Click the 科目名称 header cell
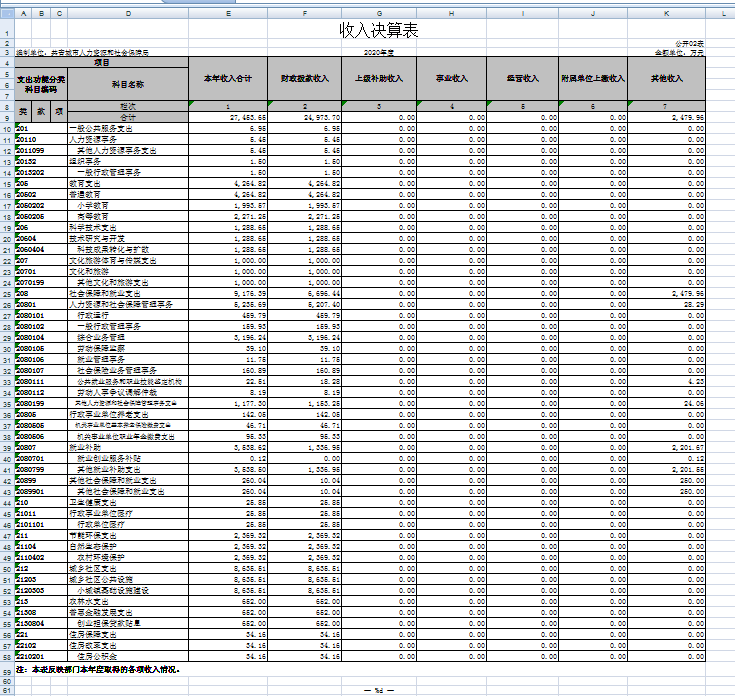 coord(128,85)
